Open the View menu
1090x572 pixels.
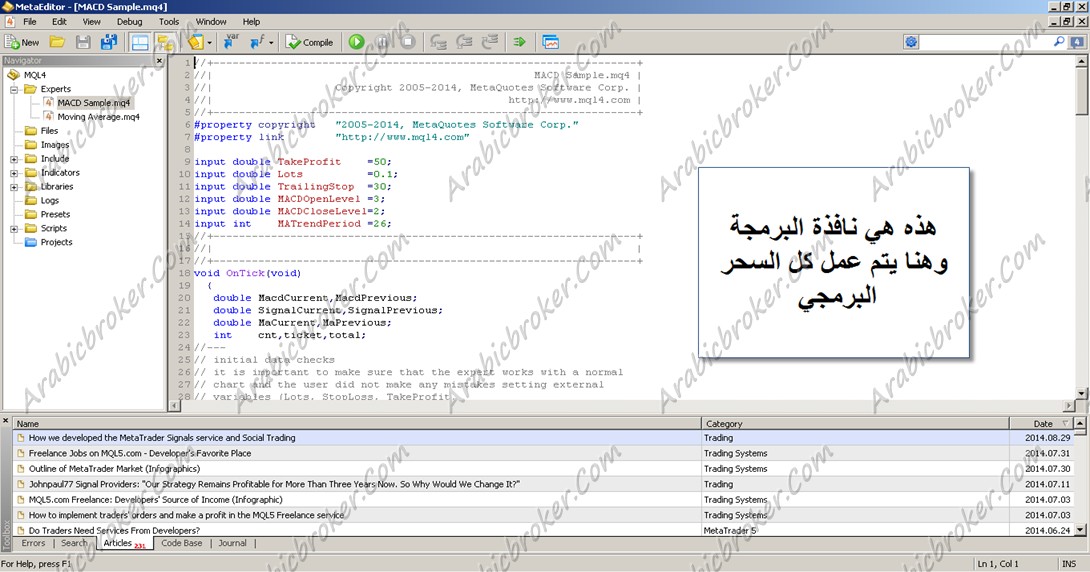tap(92, 22)
